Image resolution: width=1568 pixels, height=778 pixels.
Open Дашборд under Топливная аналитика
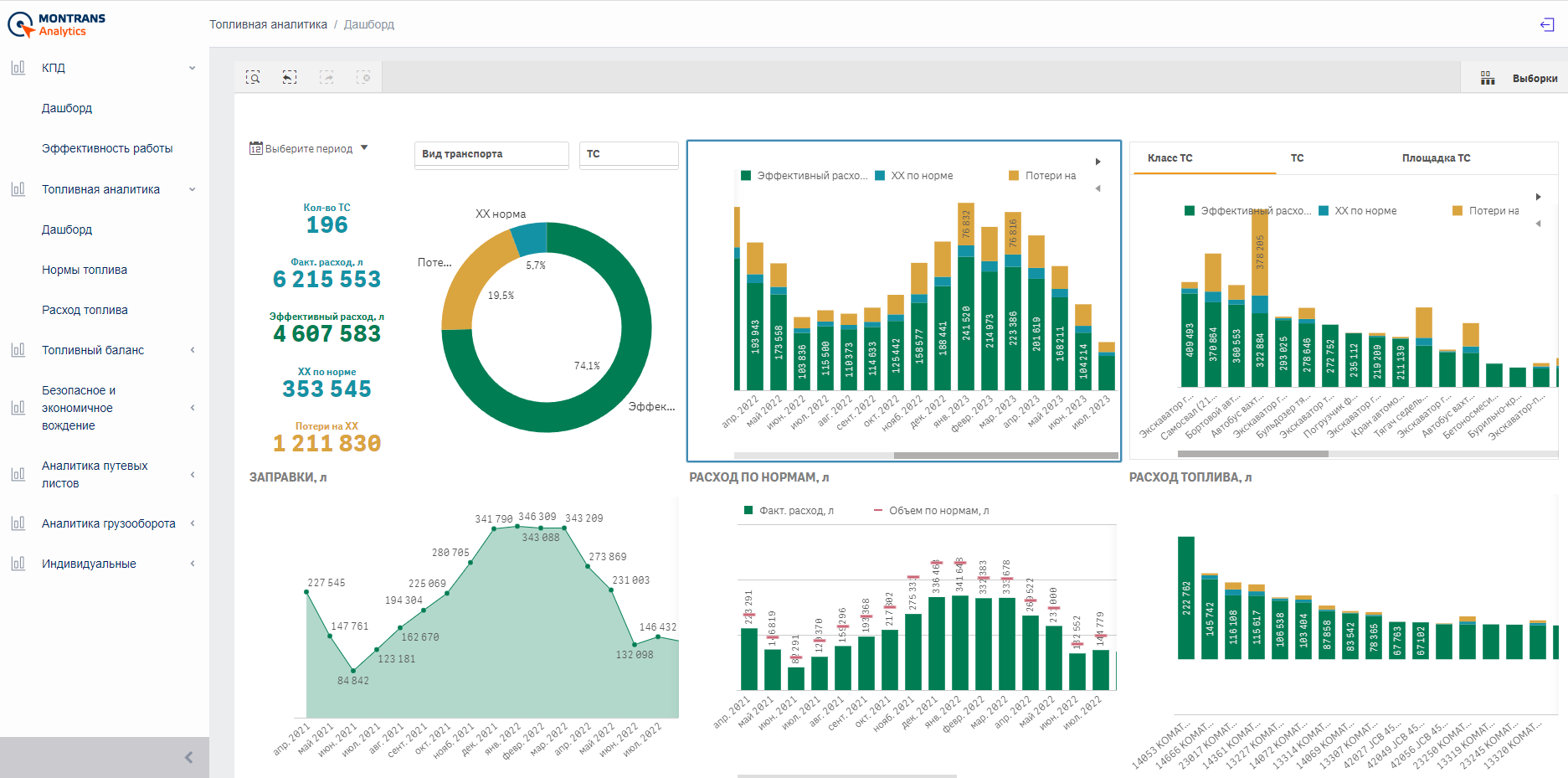point(67,229)
